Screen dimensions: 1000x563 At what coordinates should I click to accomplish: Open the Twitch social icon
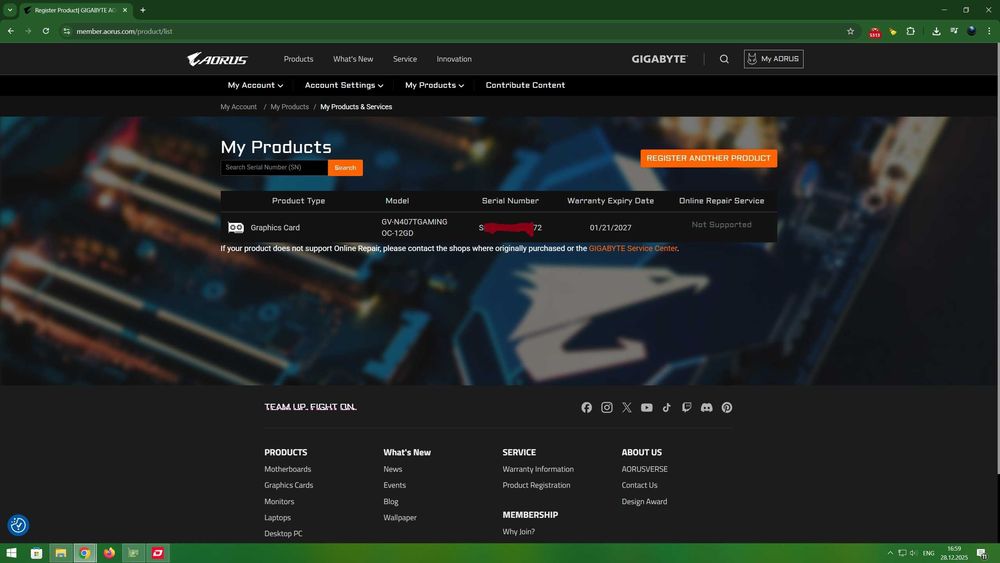coord(686,407)
